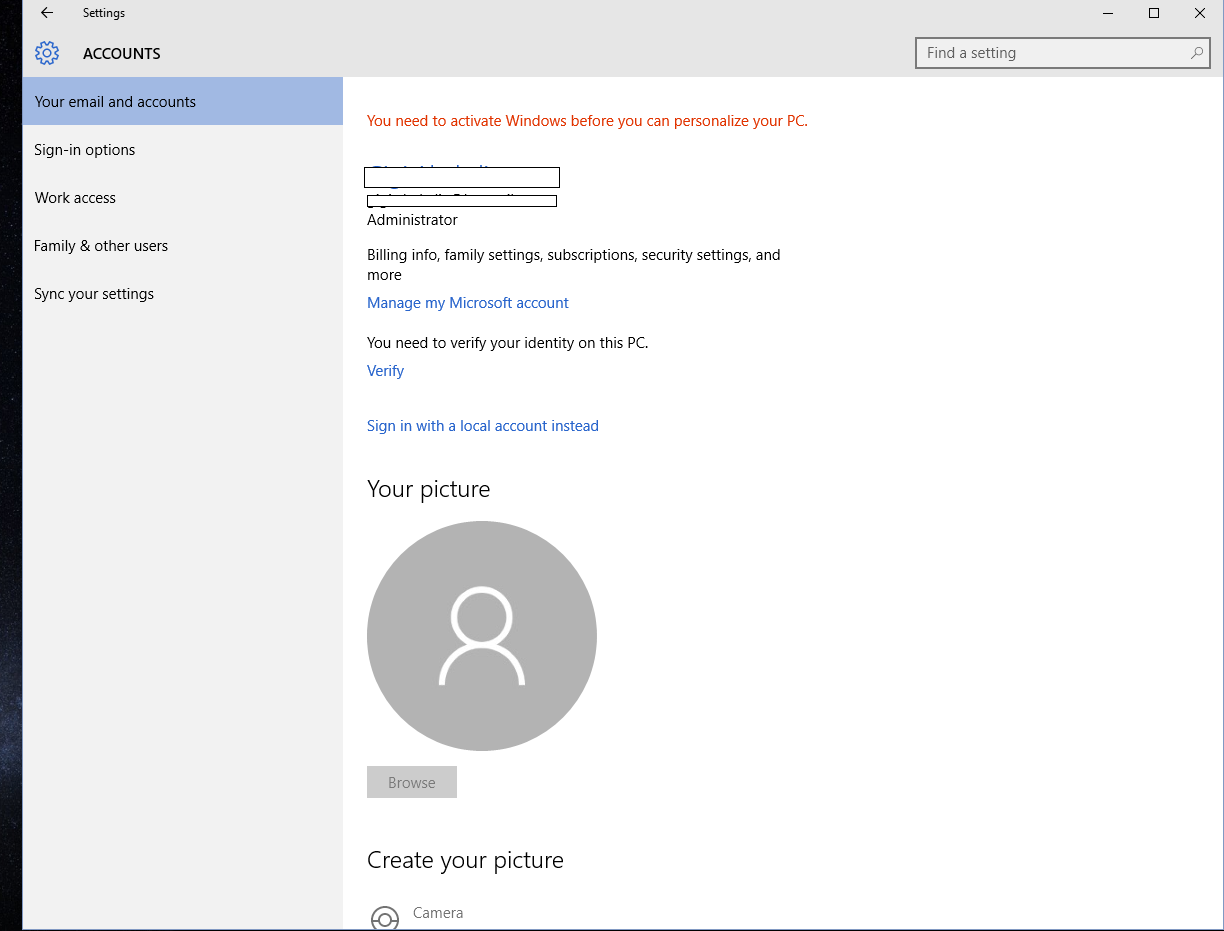Open Sign-in options in the sidebar
Image resolution: width=1224 pixels, height=931 pixels.
[85, 149]
